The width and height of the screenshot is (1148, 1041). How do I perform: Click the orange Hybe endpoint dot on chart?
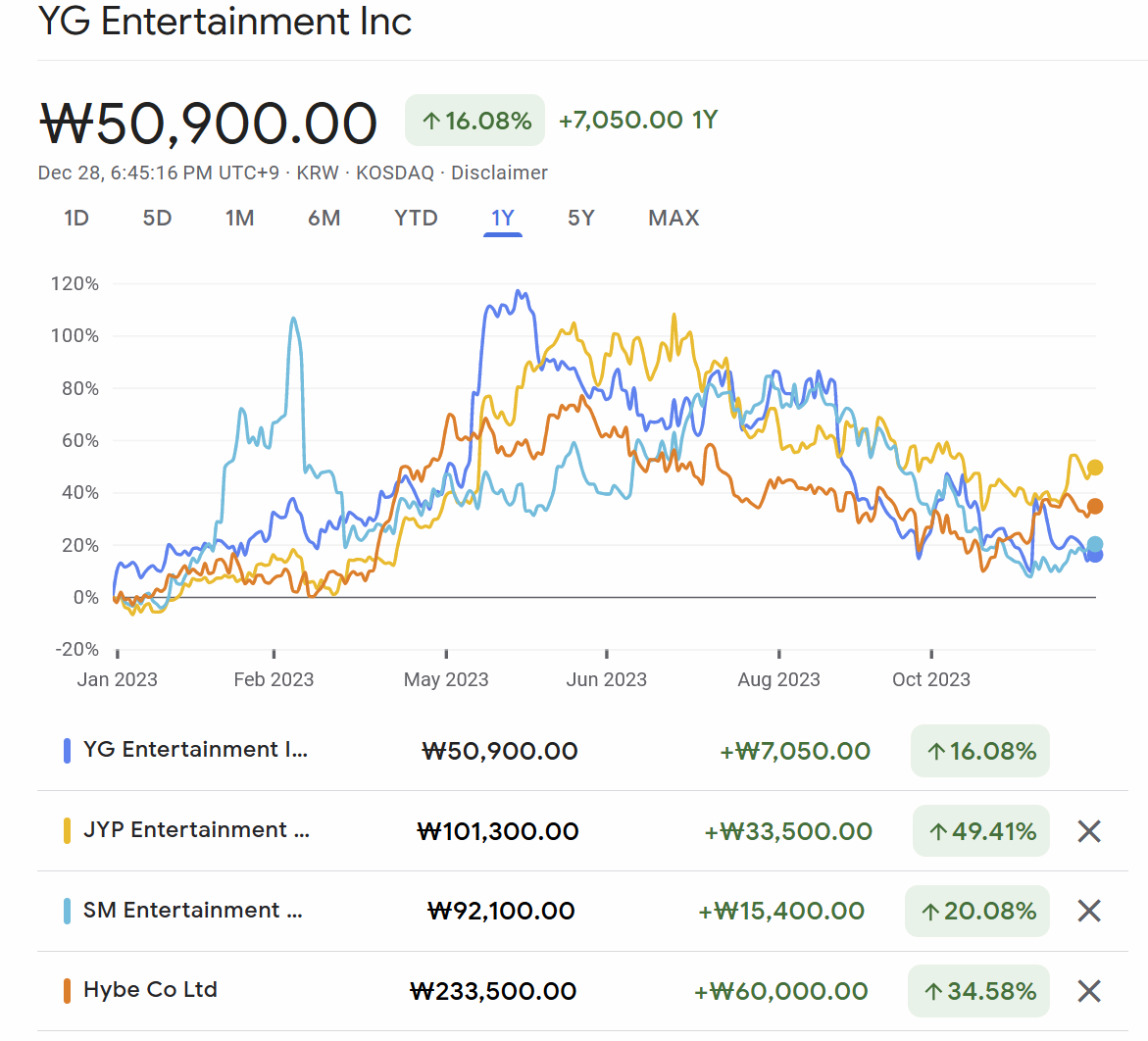pos(1095,506)
